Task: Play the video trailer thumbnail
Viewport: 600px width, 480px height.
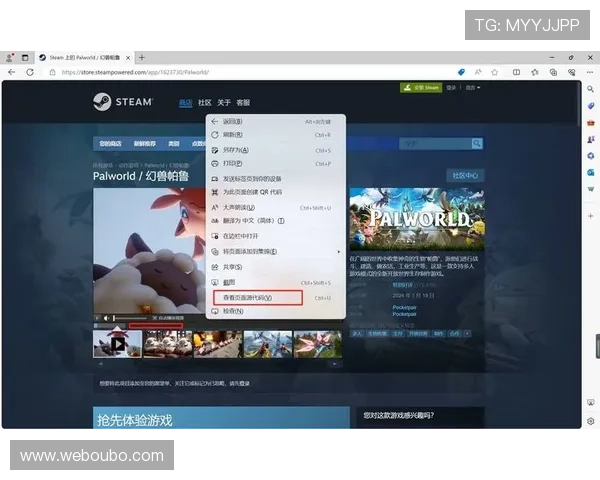Action: (x=117, y=344)
